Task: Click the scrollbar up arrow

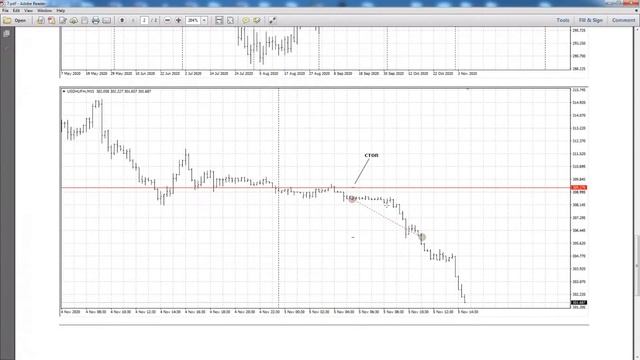Action: click(637, 29)
